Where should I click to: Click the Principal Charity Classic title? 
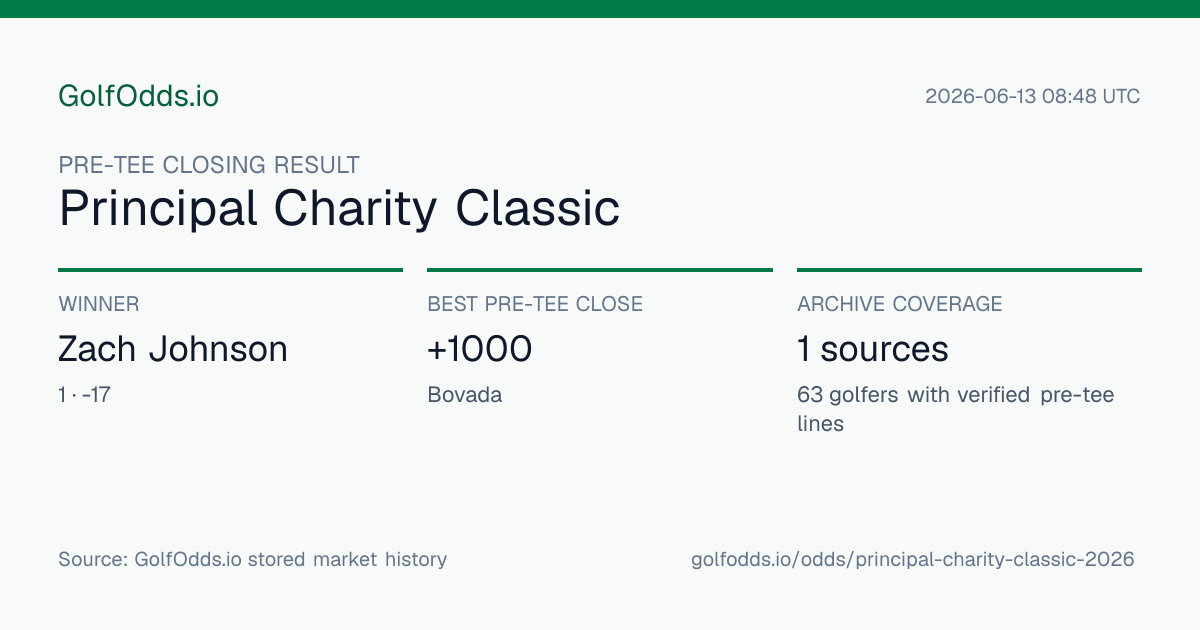[339, 209]
